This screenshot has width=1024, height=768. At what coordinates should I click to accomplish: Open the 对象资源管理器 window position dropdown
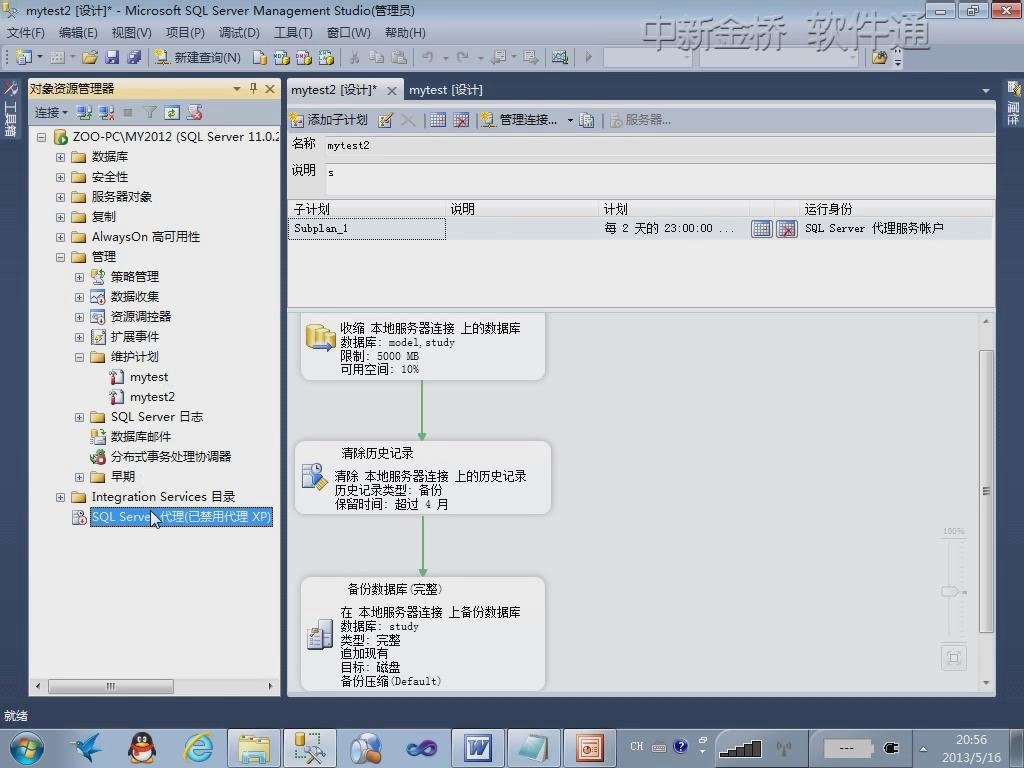coord(236,89)
